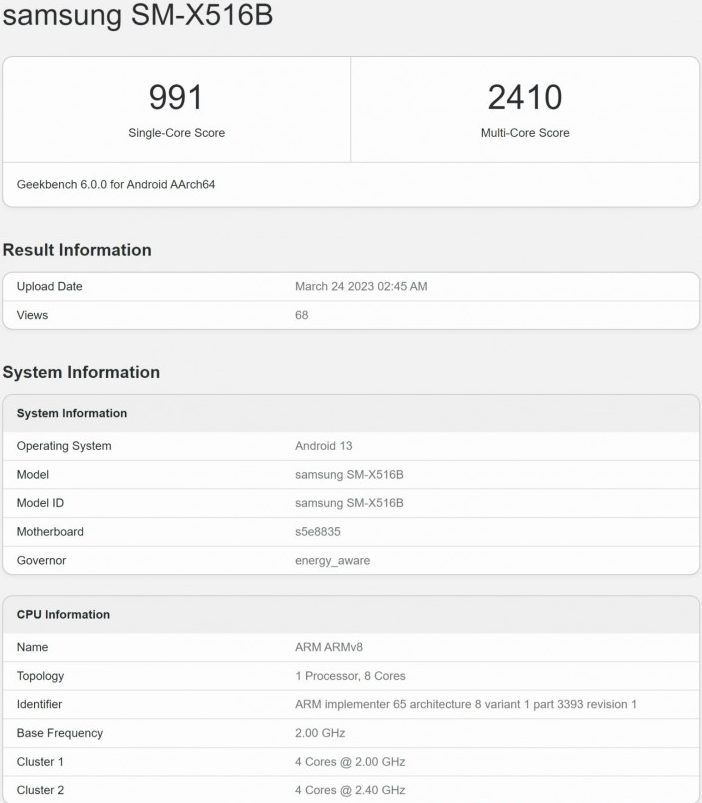Screen dimensions: 702x803
Task: Select the multi-core score value 2410
Action: pyautogui.click(x=525, y=97)
